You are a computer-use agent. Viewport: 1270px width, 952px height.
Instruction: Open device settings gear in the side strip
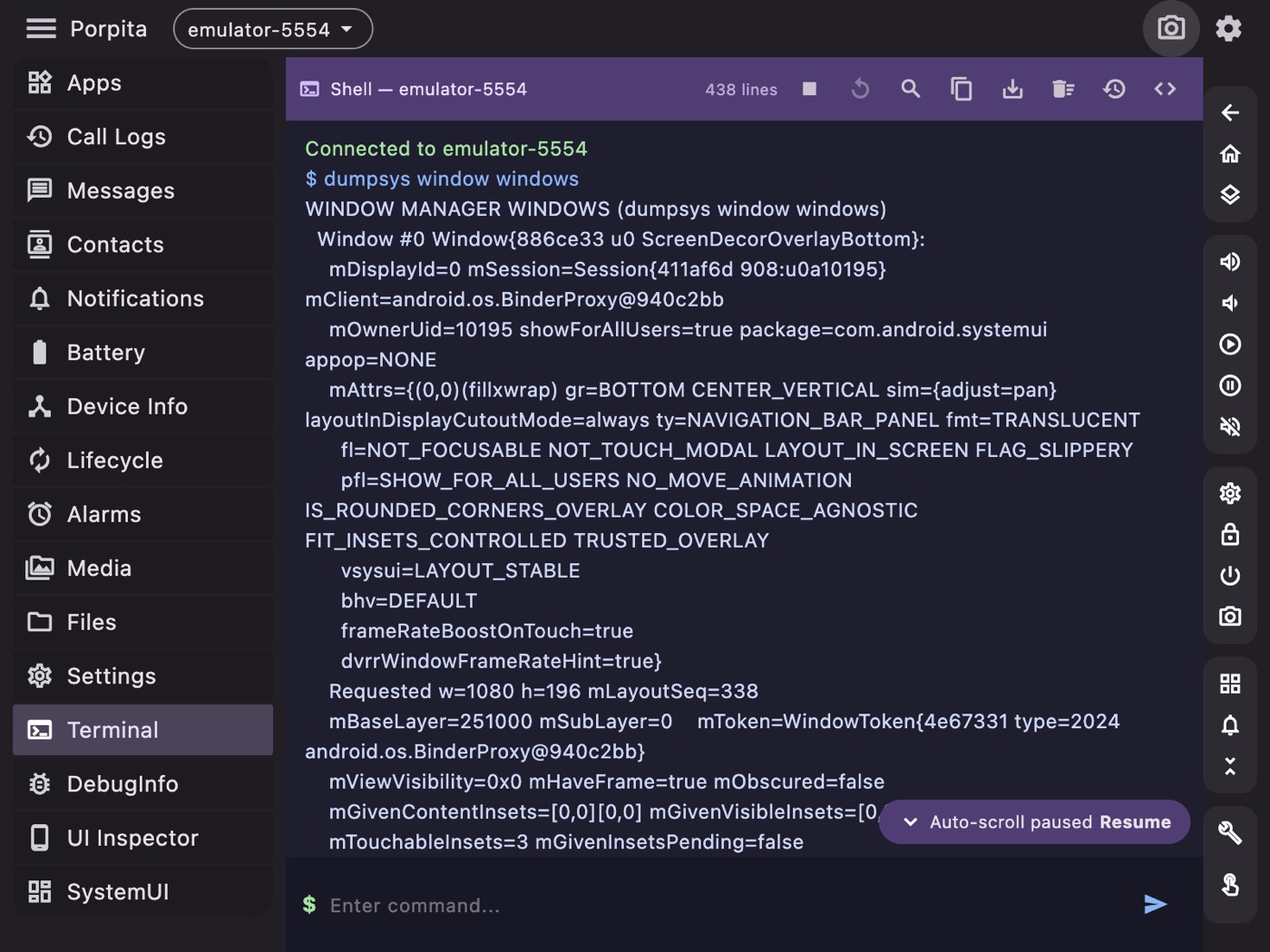[1230, 493]
